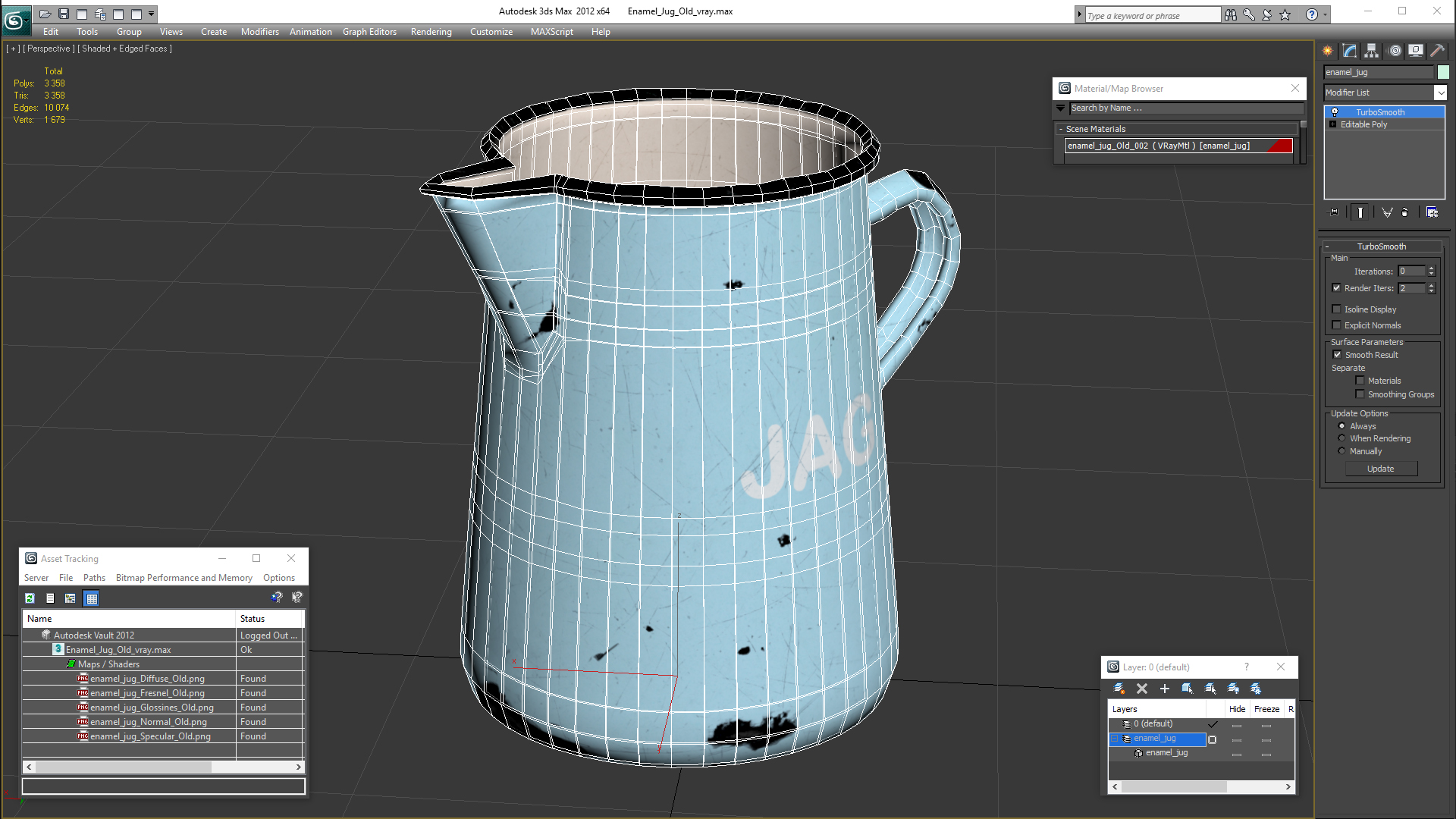This screenshot has height=819, width=1456.
Task: Open Bitmap Performance and Memory menu
Action: [184, 578]
